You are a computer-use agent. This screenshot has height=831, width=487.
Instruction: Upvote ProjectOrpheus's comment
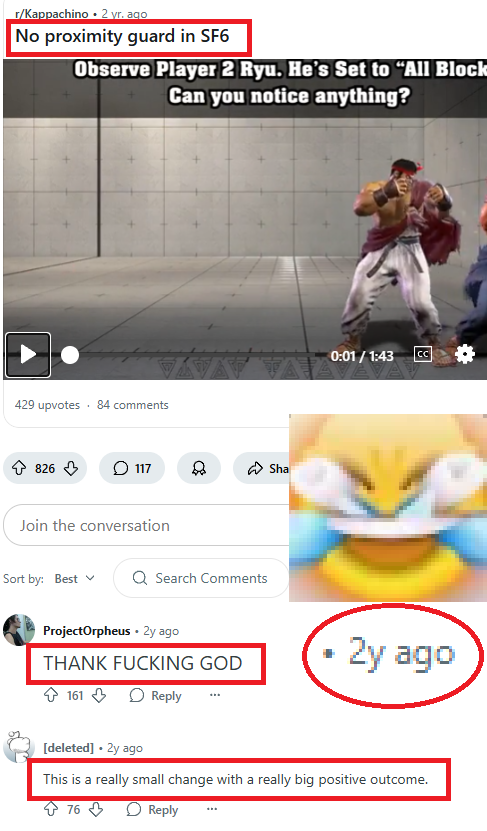[50, 695]
